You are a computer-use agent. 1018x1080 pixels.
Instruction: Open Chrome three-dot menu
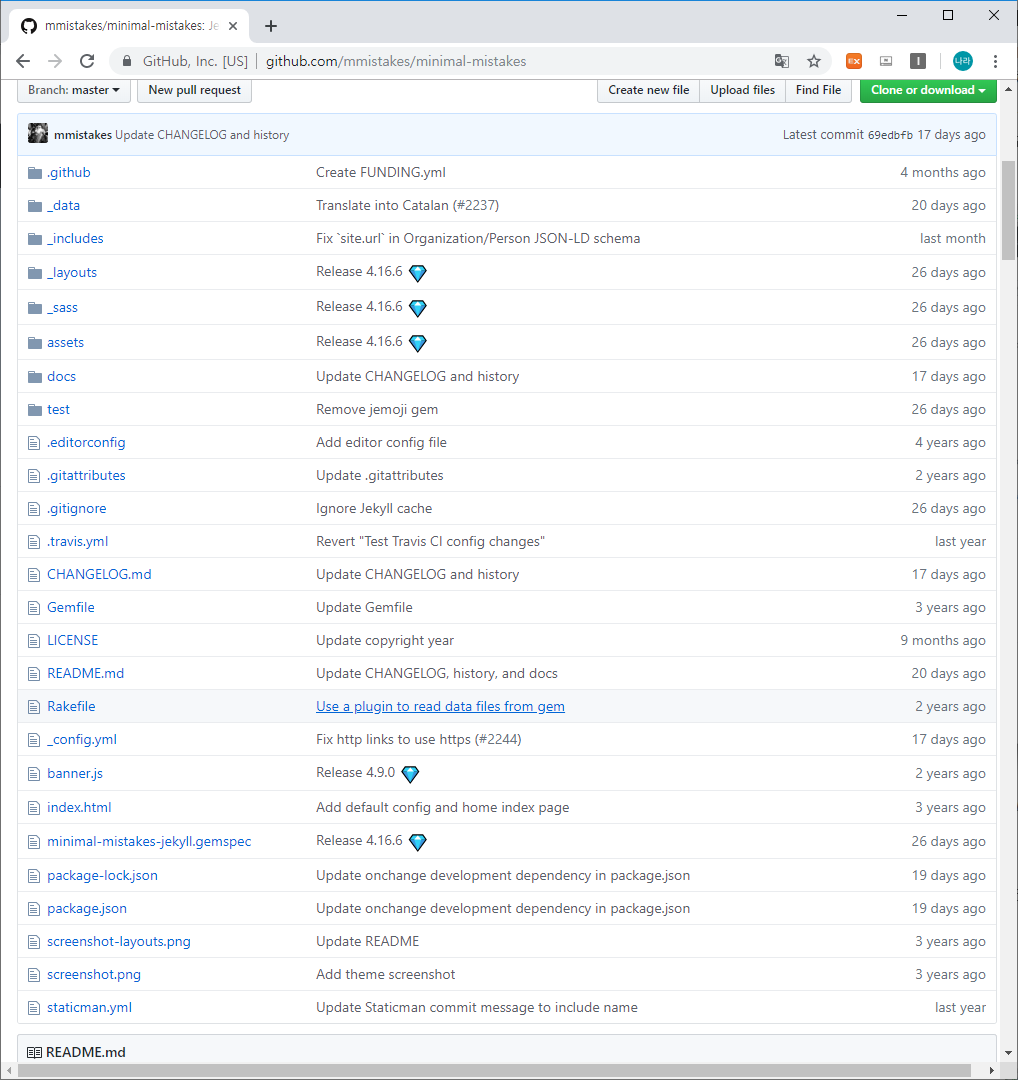point(995,61)
